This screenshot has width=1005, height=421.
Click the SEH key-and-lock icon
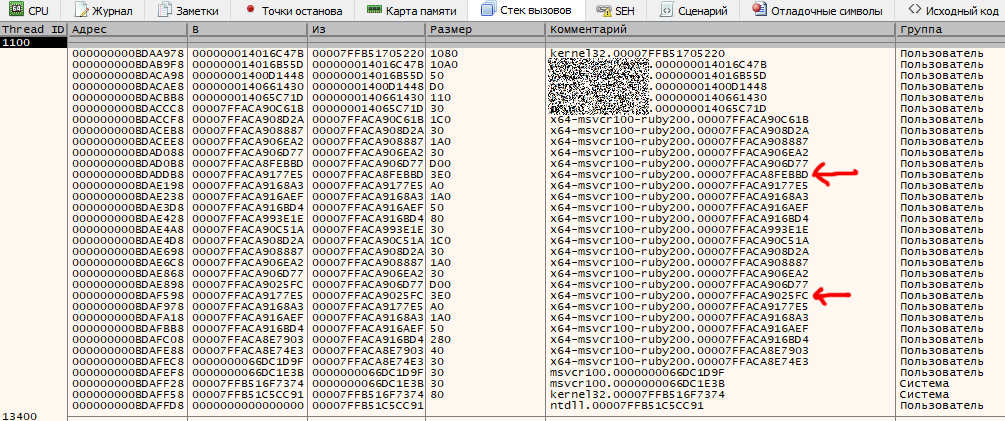tap(602, 10)
